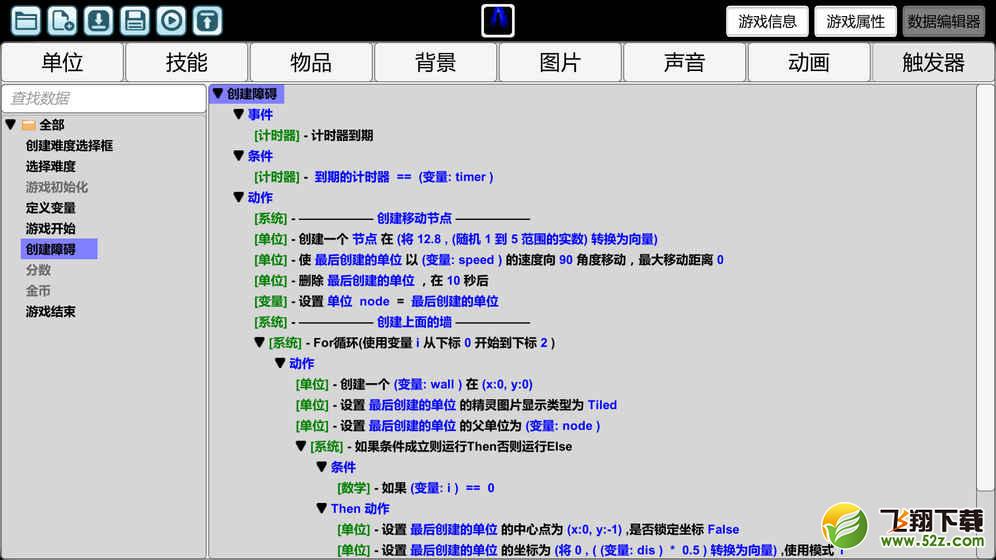
Task: Run game with play icon
Action: pyautogui.click(x=171, y=20)
